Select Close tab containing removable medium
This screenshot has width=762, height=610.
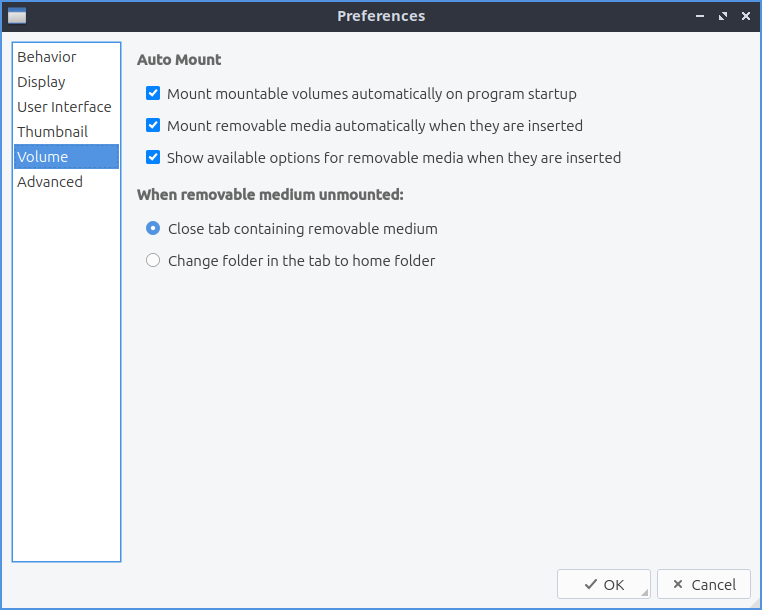pos(153,229)
